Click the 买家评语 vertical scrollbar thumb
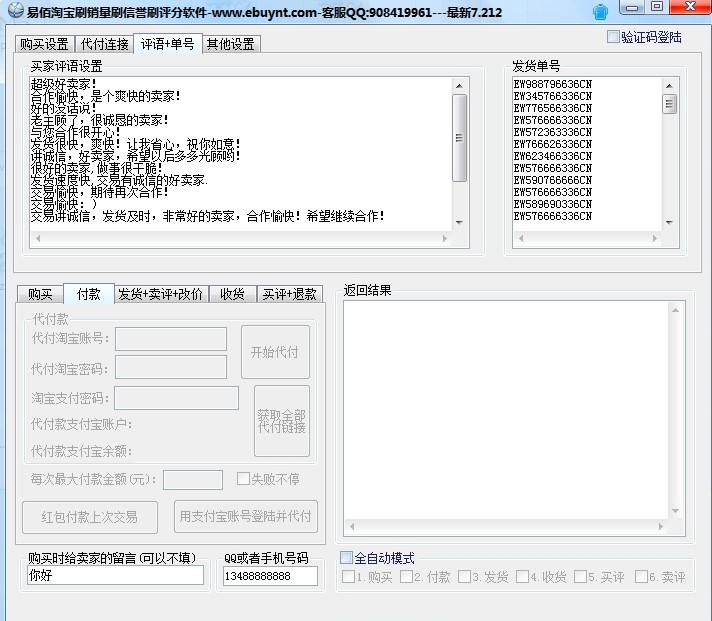This screenshot has height=621, width=712. tap(460, 138)
